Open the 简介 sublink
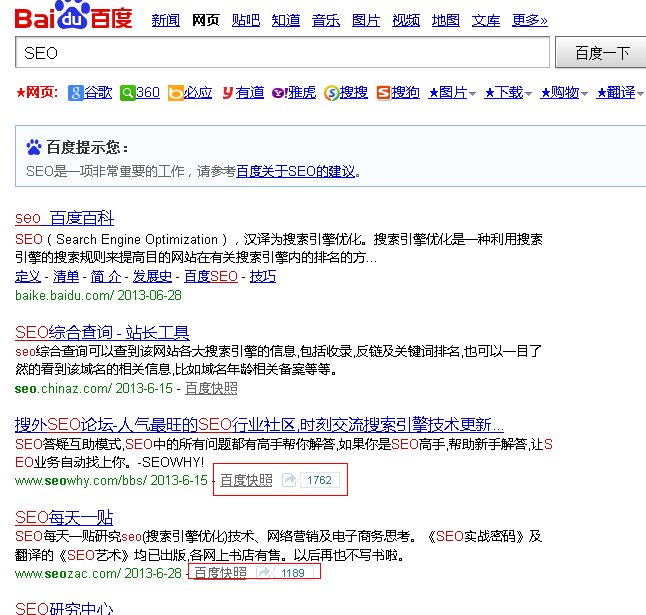This screenshot has width=646, height=615. coord(106,276)
